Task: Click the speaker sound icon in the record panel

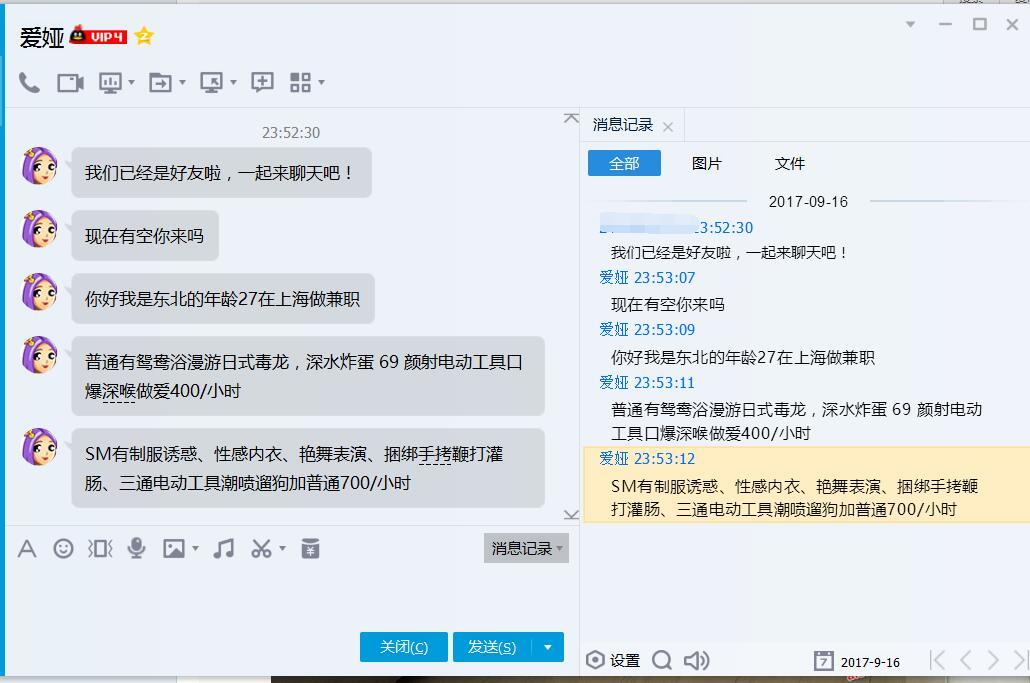Action: click(697, 660)
